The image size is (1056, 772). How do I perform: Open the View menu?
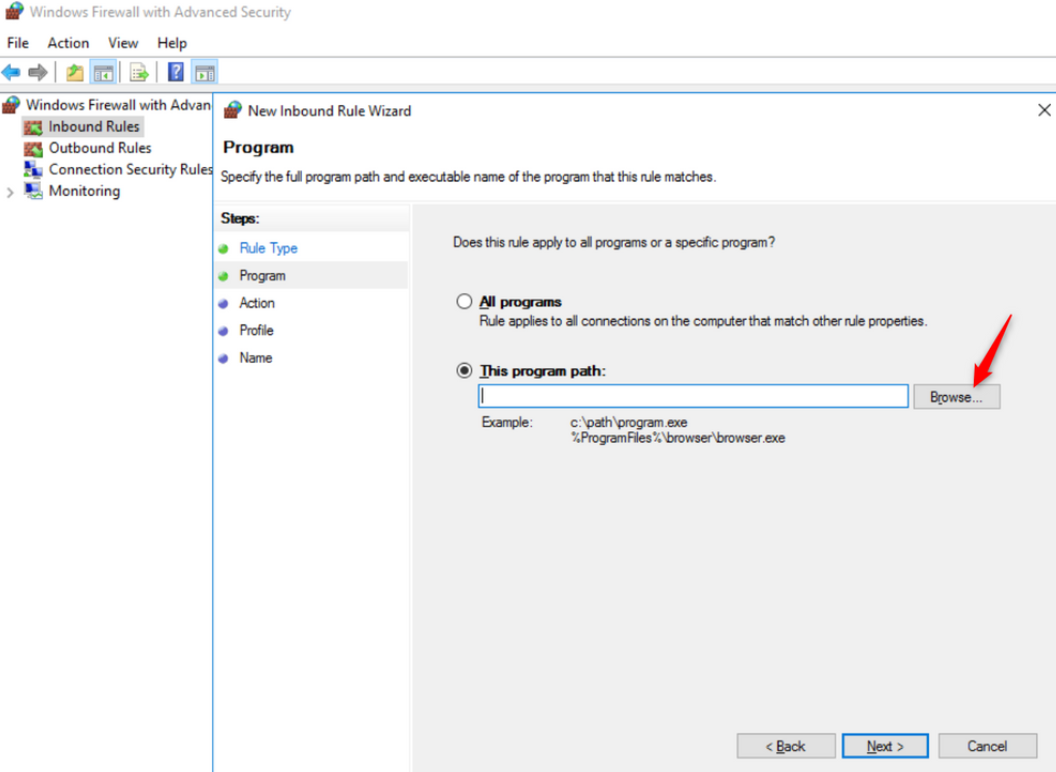pos(123,43)
